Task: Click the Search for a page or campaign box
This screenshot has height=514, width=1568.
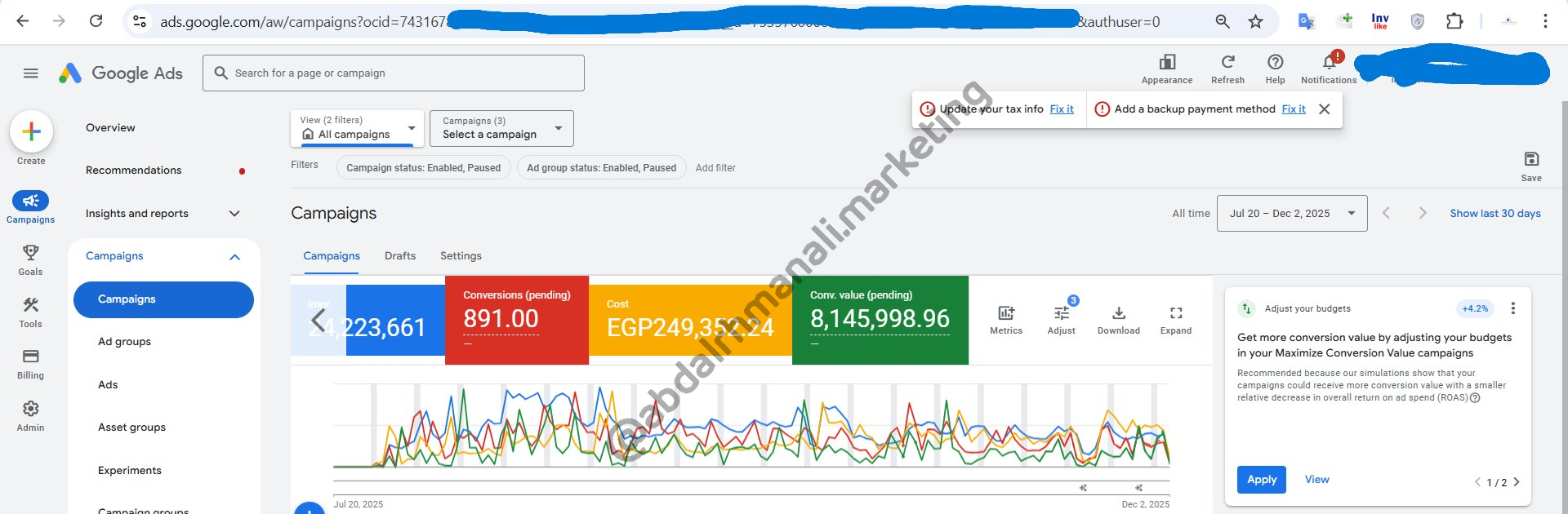Action: tap(394, 73)
